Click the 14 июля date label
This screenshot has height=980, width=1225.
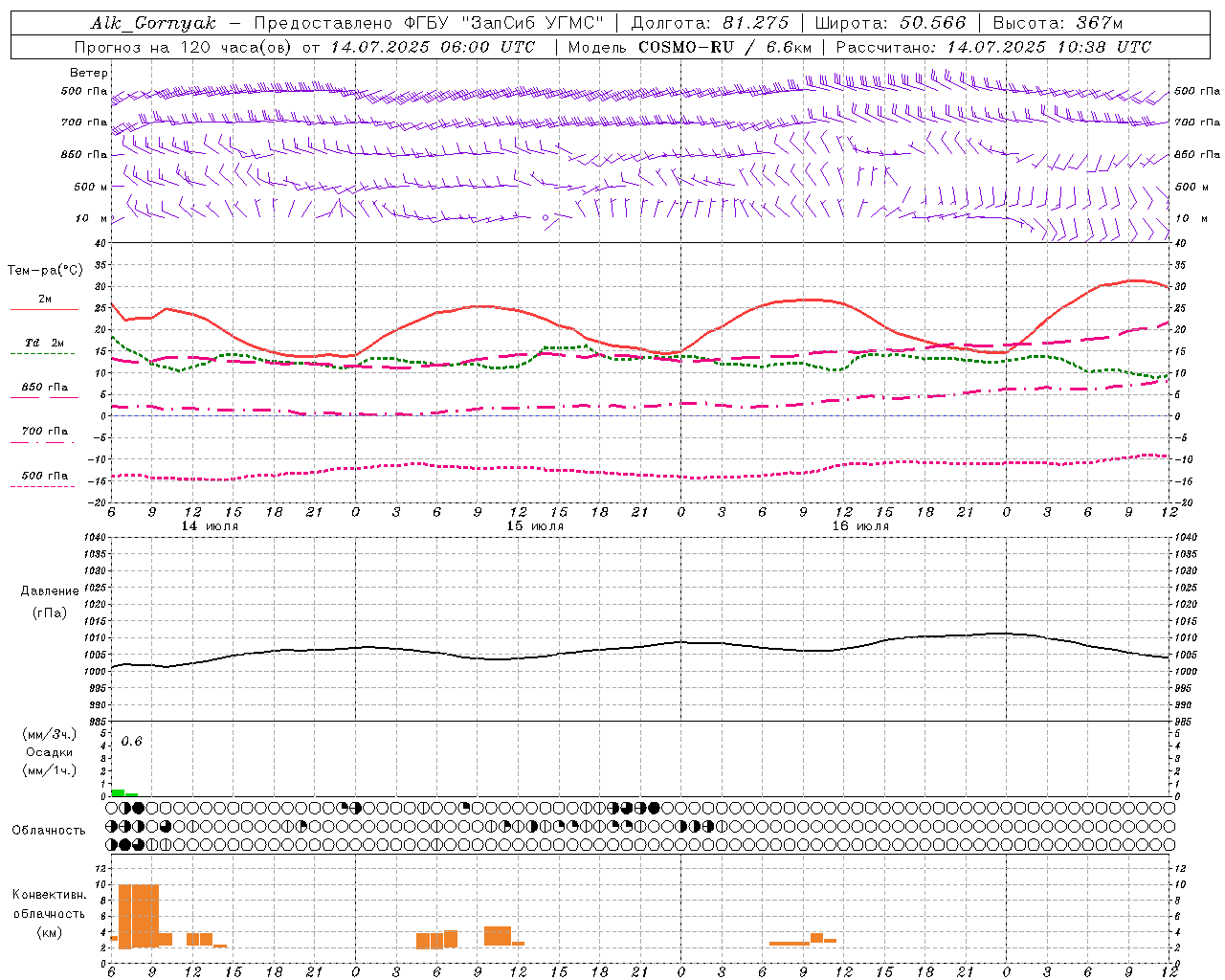[x=211, y=525]
